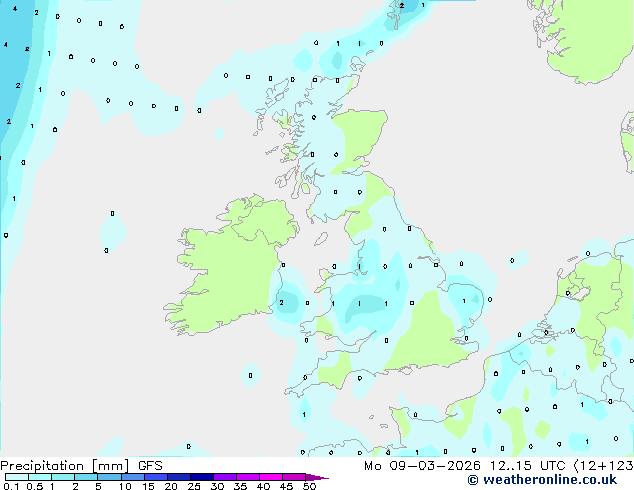Select the 2–5 mm legend color box
This screenshot has height=490, width=634.
pyautogui.click(x=86, y=477)
